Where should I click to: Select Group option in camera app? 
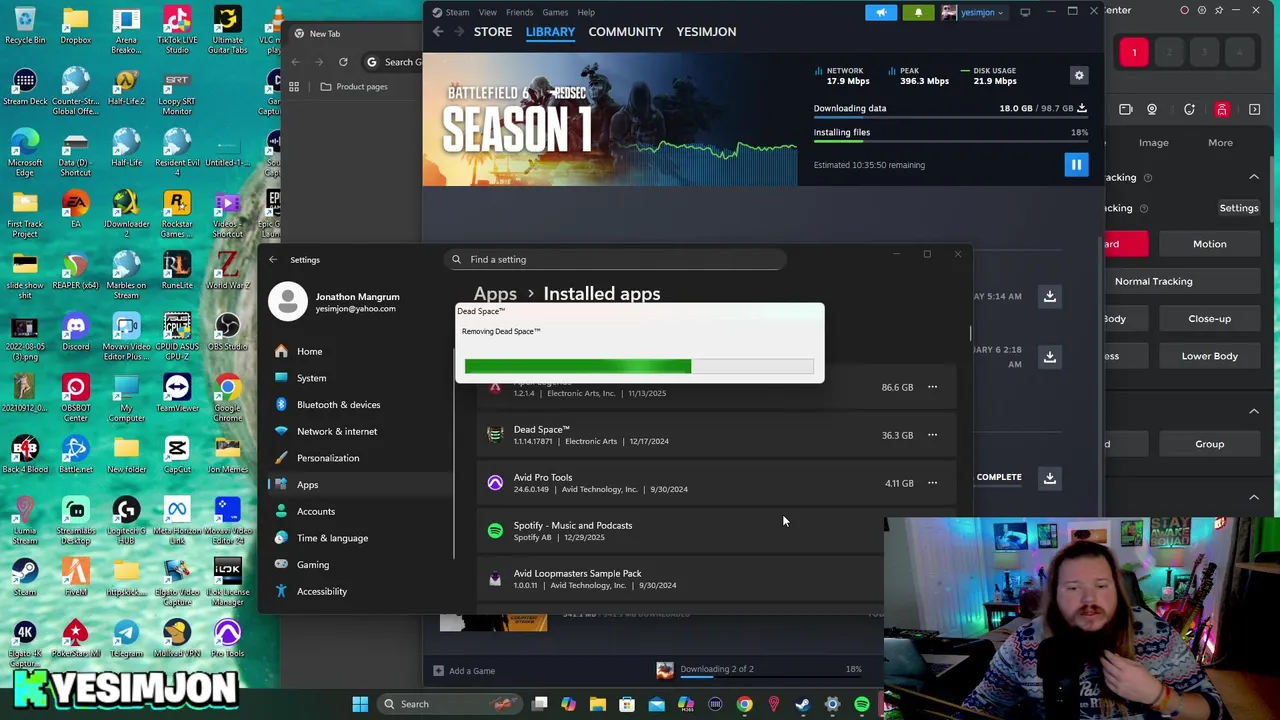pyautogui.click(x=1209, y=444)
